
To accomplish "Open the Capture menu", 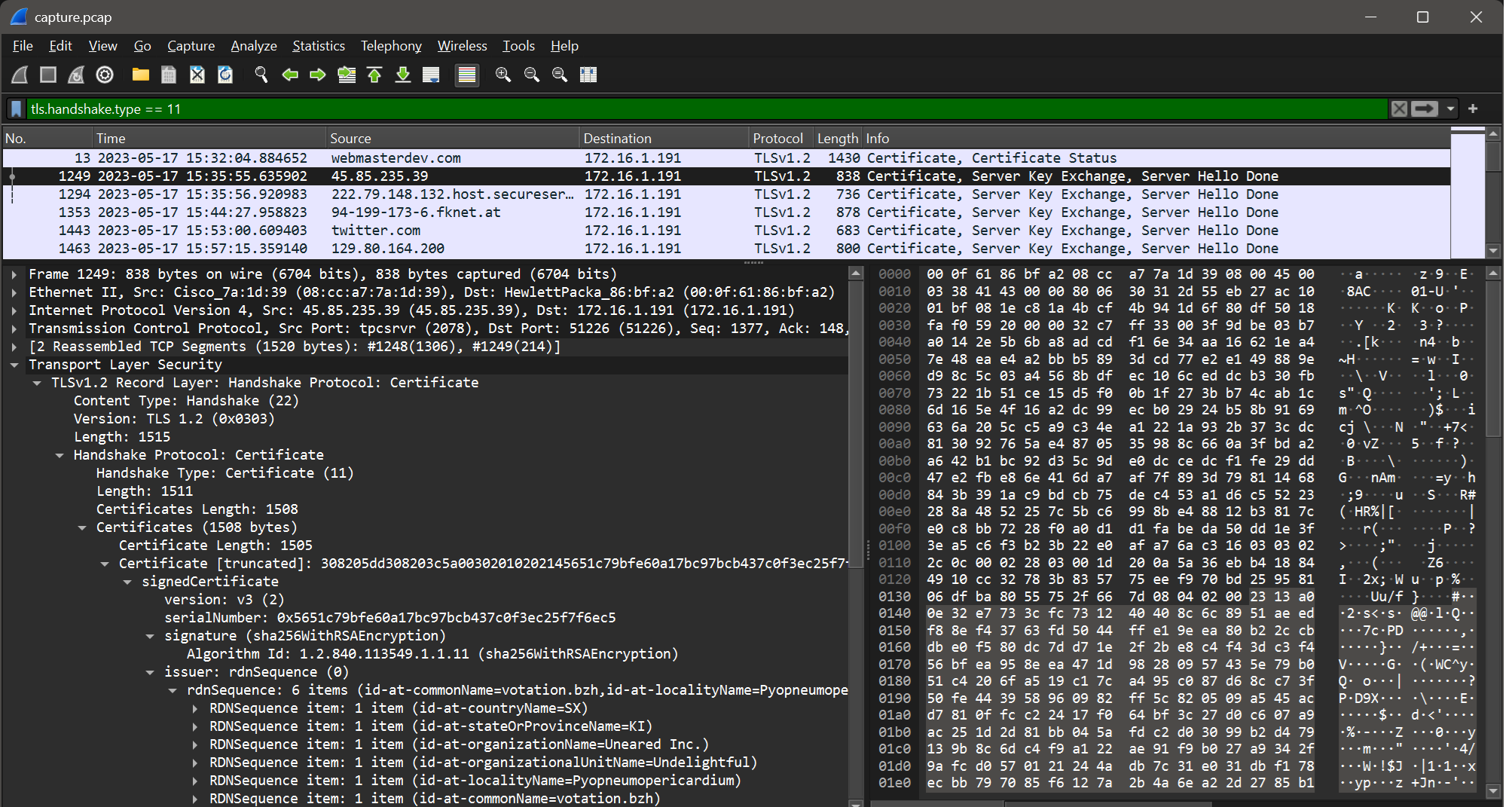I will tap(191, 46).
